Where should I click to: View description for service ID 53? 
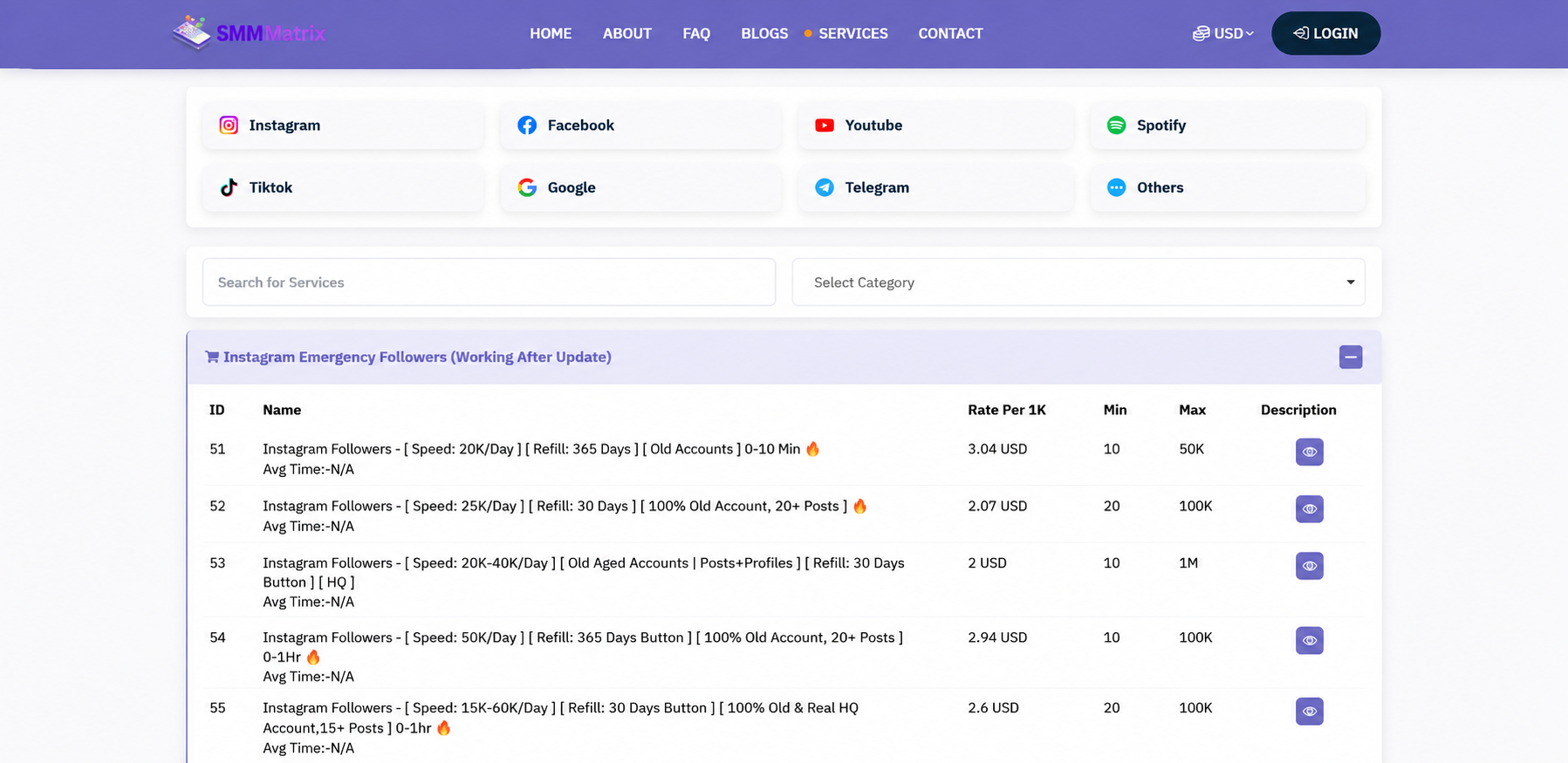coord(1309,566)
